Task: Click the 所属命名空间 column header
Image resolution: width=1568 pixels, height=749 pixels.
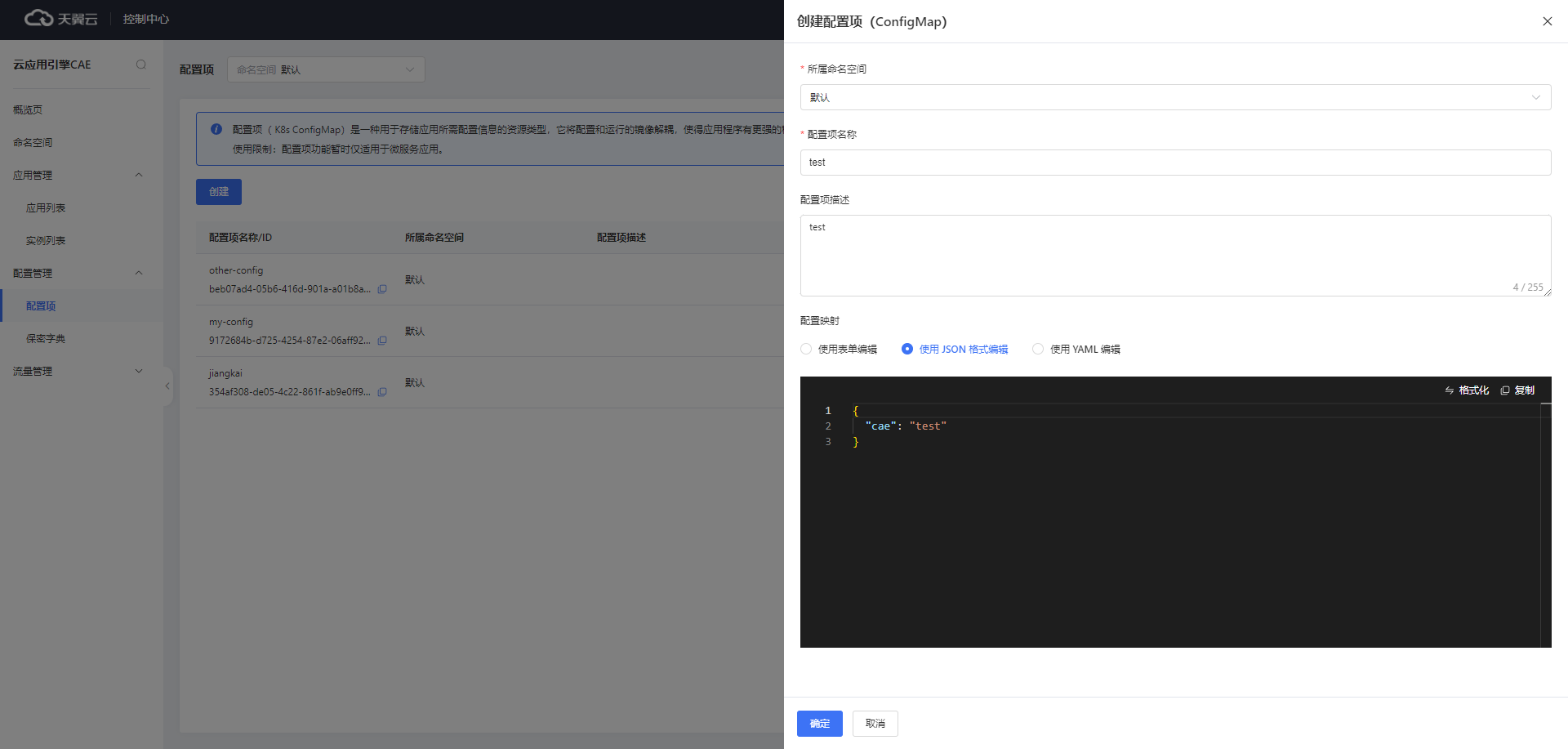Action: click(434, 238)
